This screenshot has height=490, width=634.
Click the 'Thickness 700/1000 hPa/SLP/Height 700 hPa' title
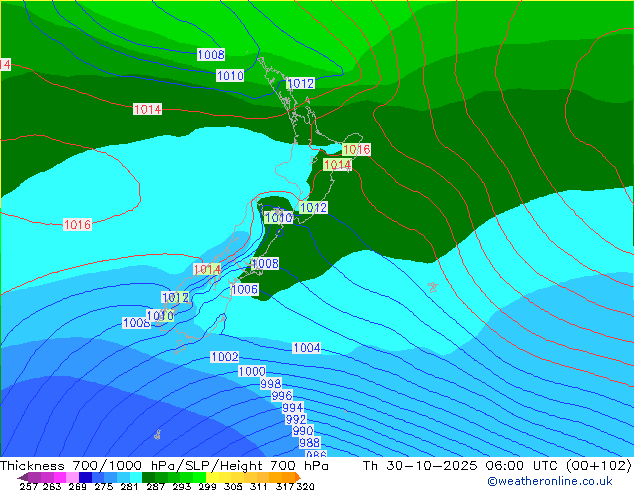tap(164, 466)
